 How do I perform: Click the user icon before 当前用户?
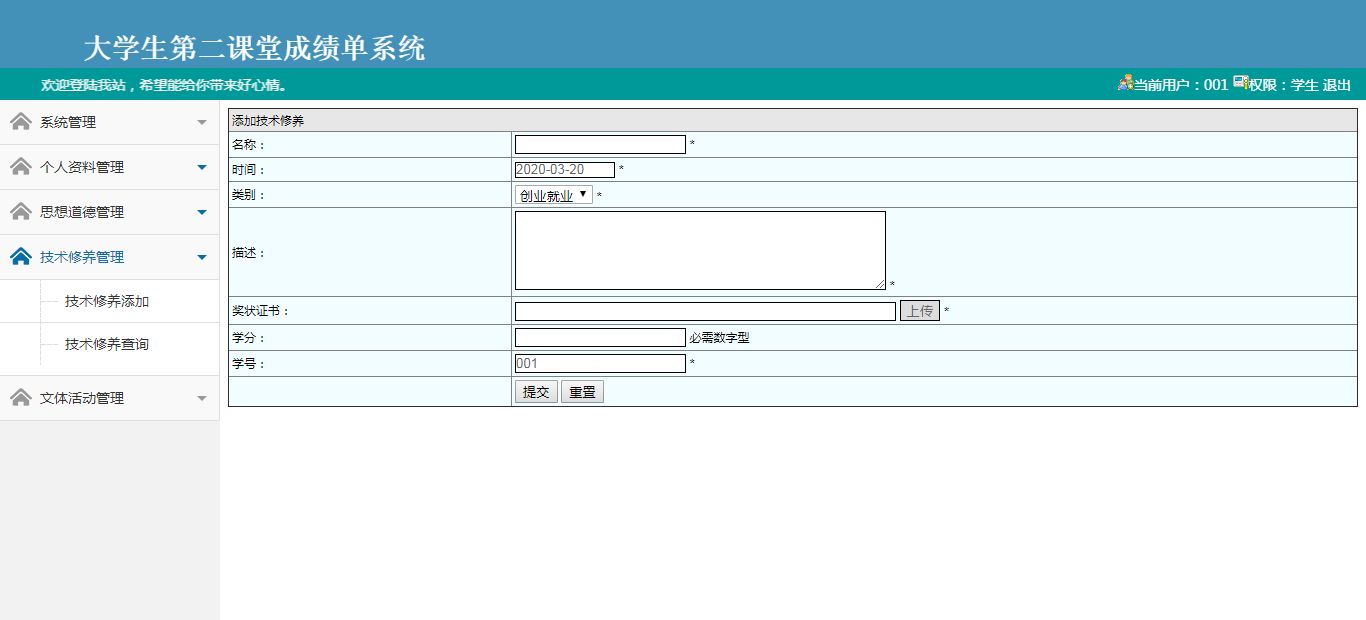(1125, 83)
